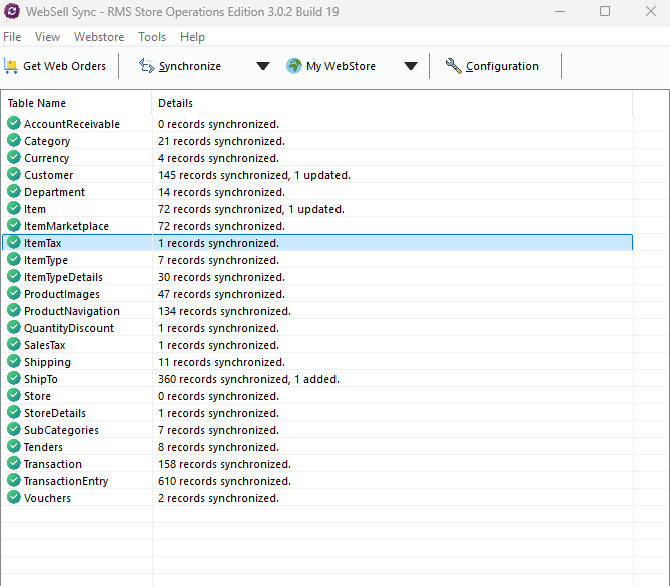Viewport: 670px width, 586px height.
Task: Open the Tools menu
Action: (152, 37)
